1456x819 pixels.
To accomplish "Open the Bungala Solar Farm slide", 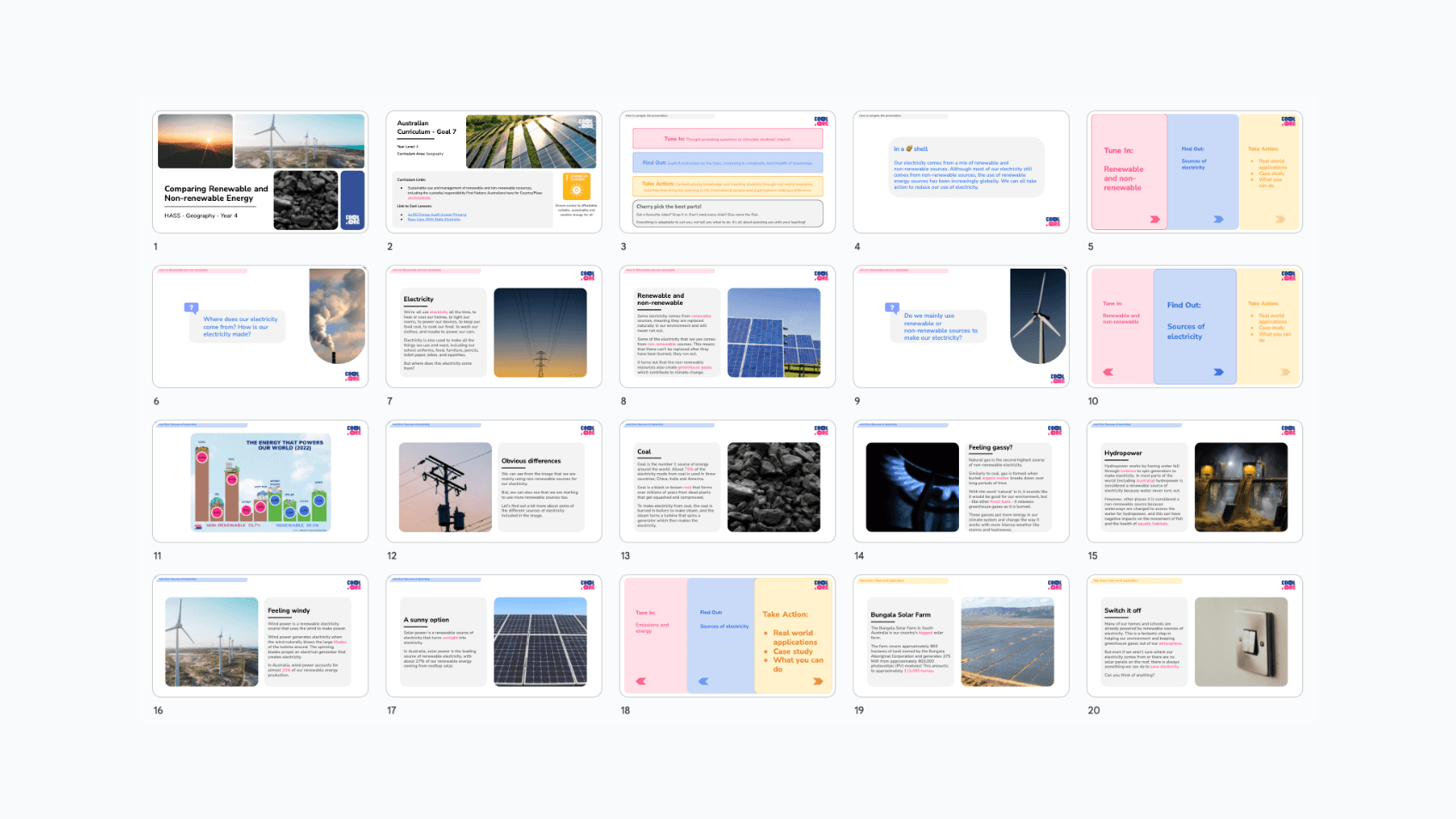I will (x=961, y=636).
